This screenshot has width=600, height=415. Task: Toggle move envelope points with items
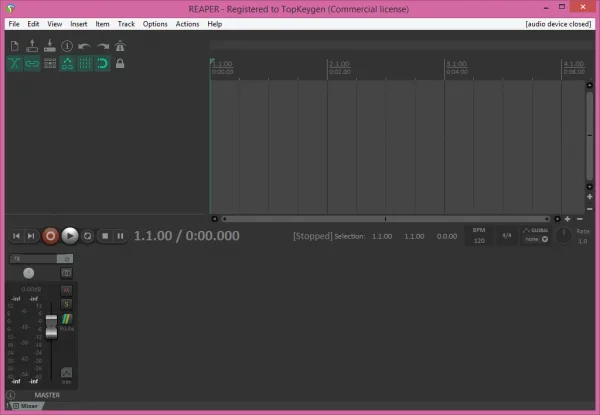click(x=67, y=63)
